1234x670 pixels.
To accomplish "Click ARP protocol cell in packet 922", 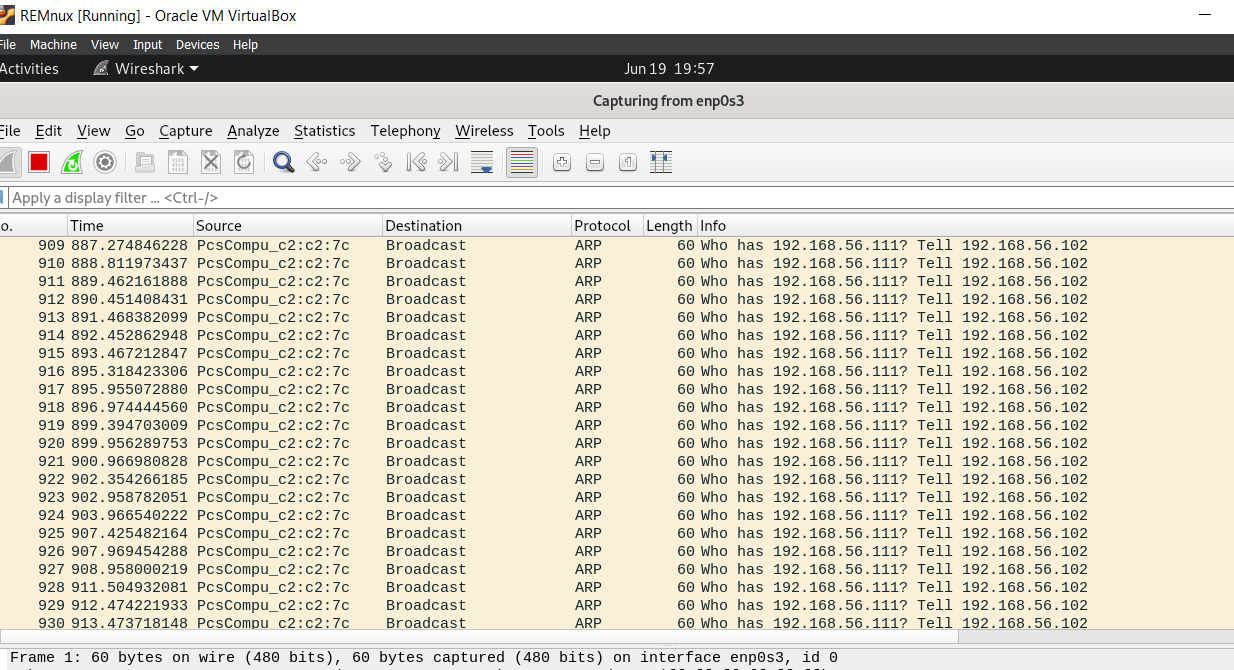I will coord(588,479).
